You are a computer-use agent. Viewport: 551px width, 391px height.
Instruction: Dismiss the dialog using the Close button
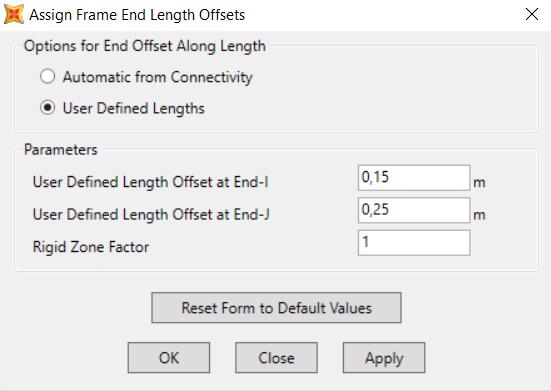click(x=276, y=358)
